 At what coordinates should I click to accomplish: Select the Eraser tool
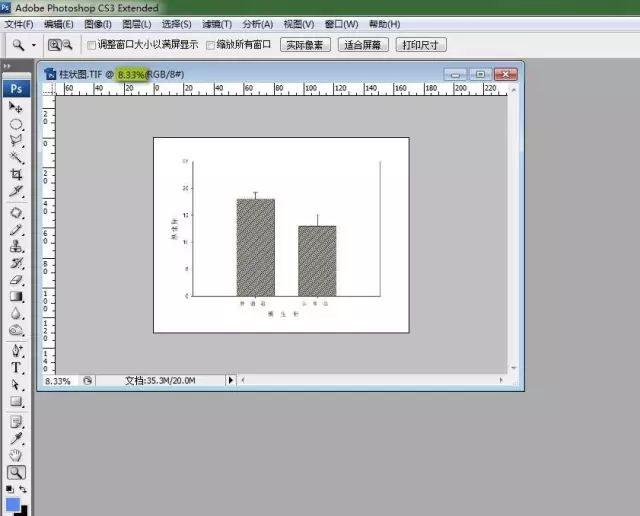(16, 280)
